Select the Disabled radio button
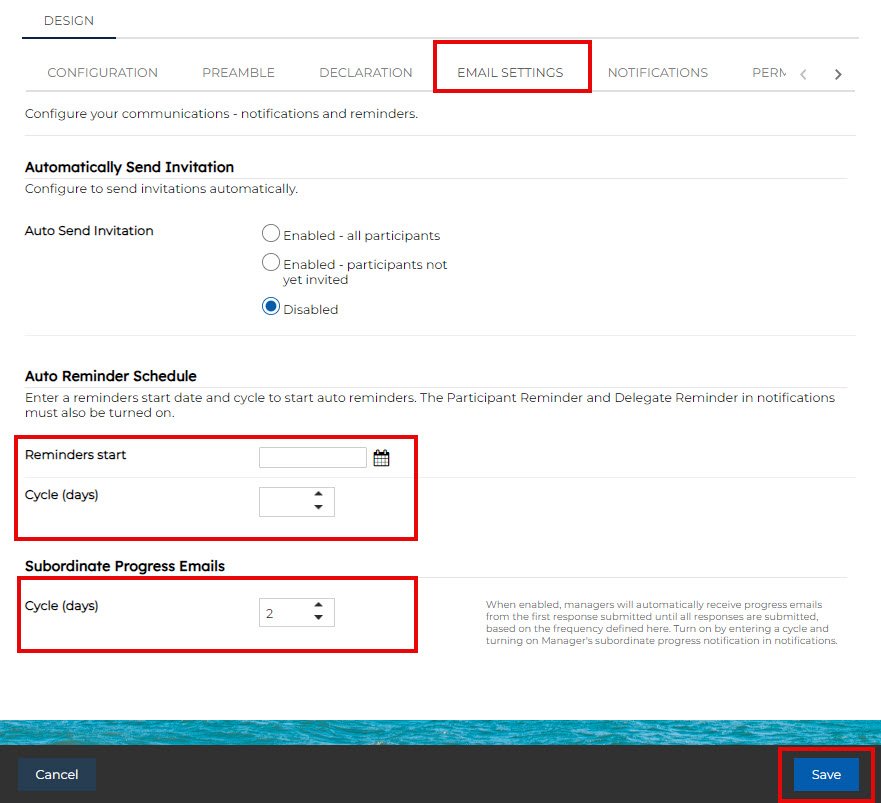Image resolution: width=881 pixels, height=803 pixels. click(x=270, y=308)
